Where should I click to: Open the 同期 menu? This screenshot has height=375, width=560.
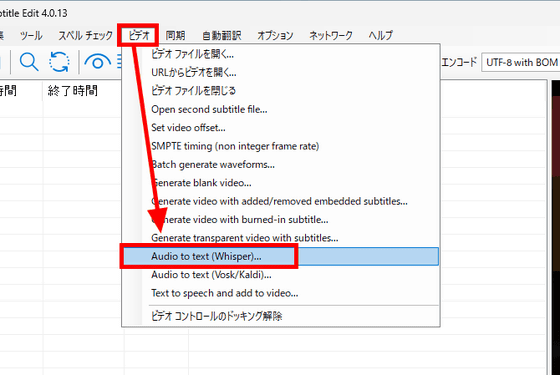175,35
